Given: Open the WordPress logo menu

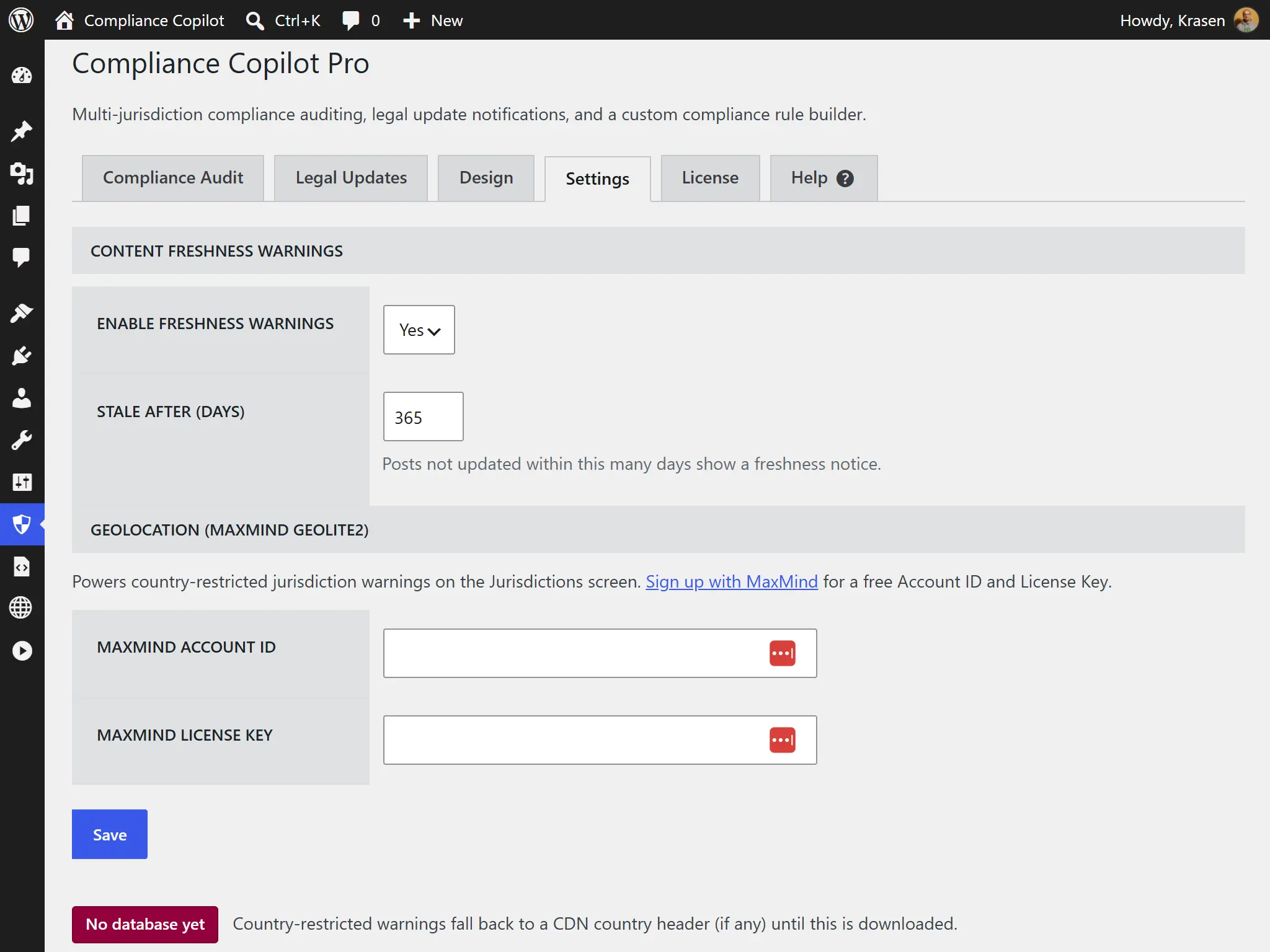Looking at the screenshot, I should click(21, 20).
